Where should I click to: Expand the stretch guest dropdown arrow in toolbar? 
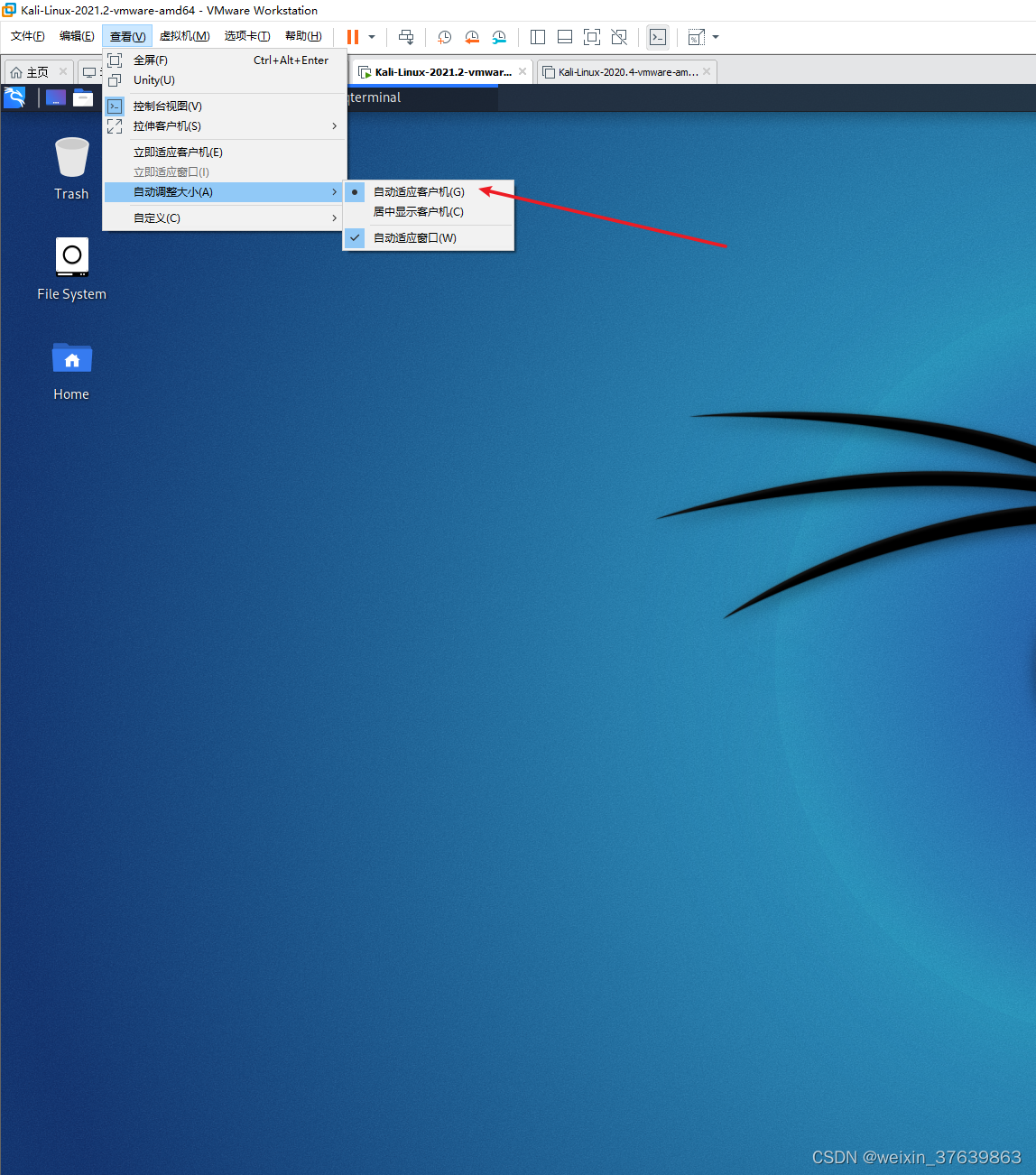tap(716, 37)
